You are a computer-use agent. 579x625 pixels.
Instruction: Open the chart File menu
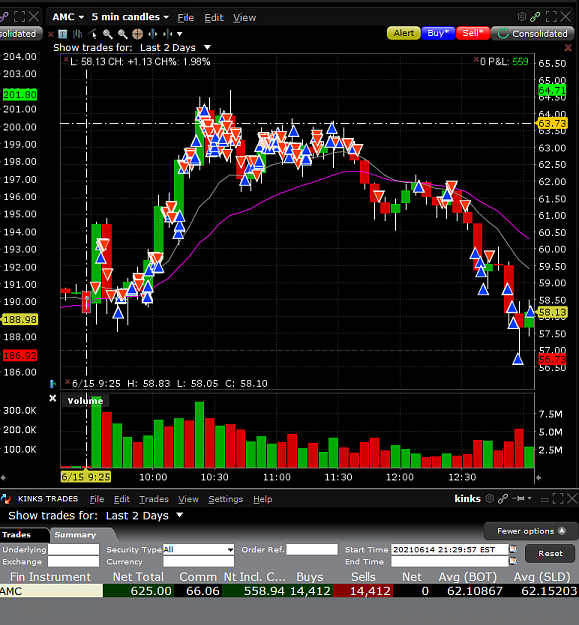point(186,18)
